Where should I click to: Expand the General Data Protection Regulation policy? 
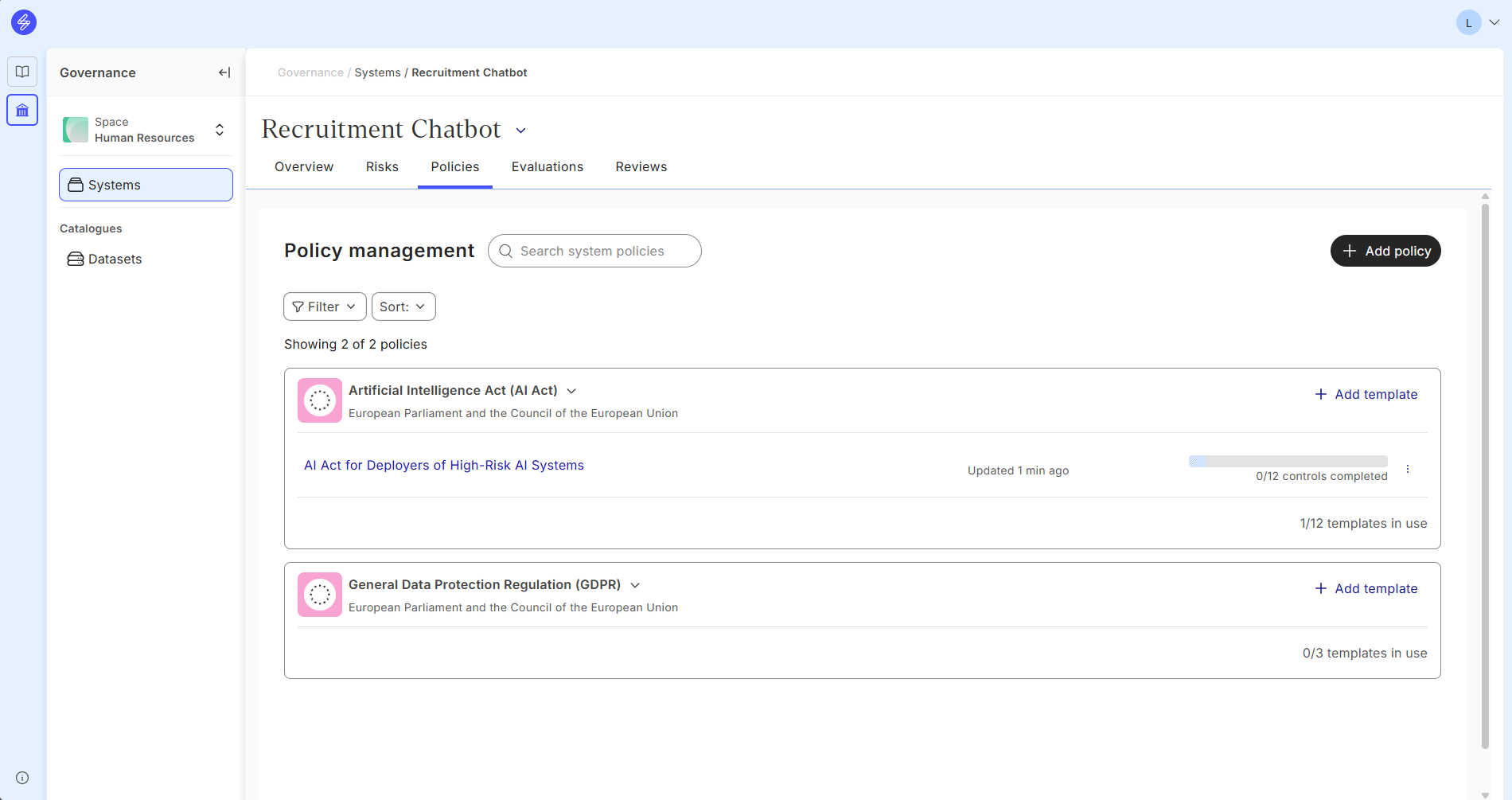pos(635,585)
